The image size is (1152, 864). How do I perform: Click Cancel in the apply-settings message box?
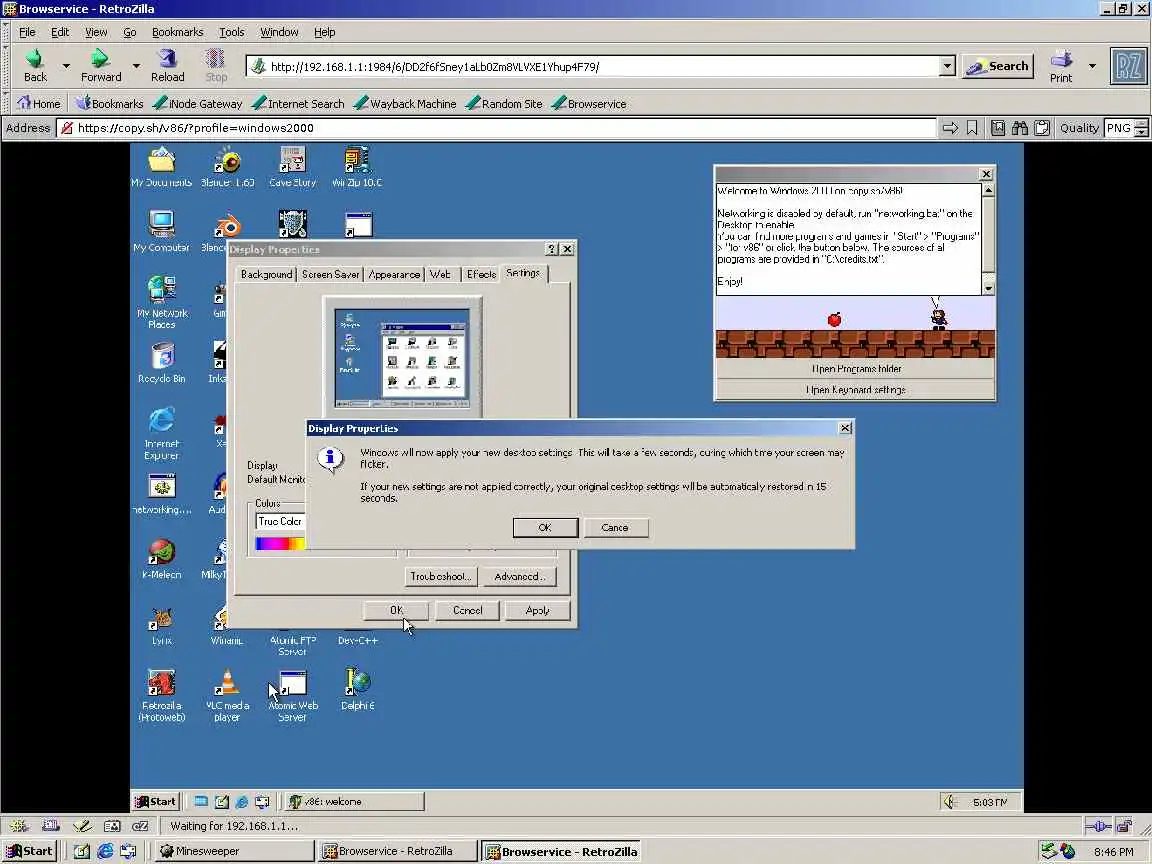pyautogui.click(x=615, y=528)
